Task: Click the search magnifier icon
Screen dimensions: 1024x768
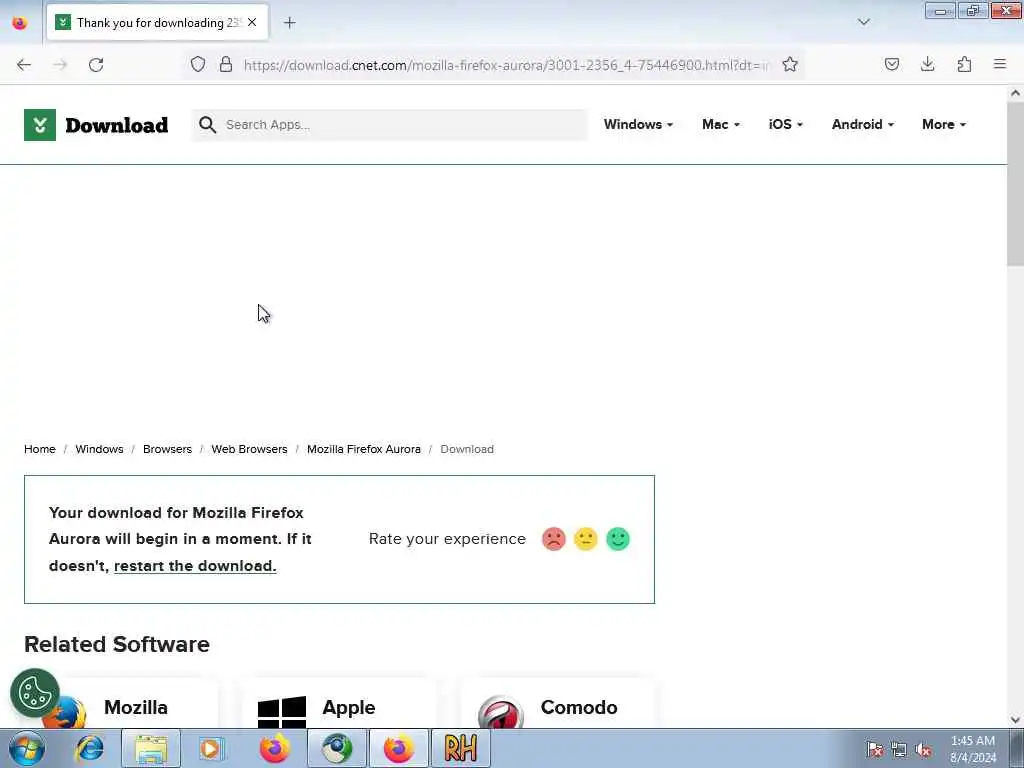Action: [208, 125]
